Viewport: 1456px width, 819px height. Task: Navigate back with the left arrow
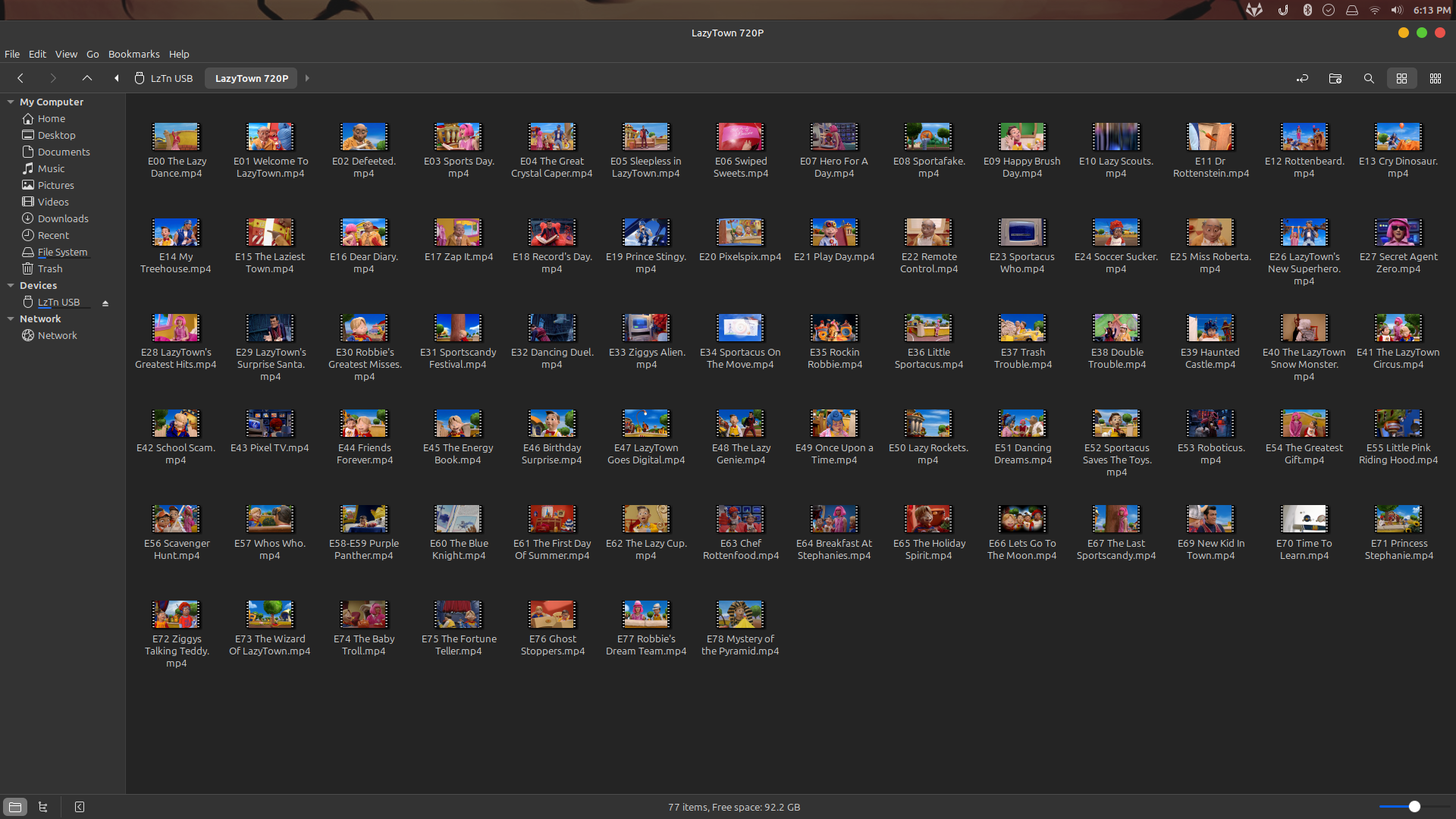pyautogui.click(x=20, y=78)
